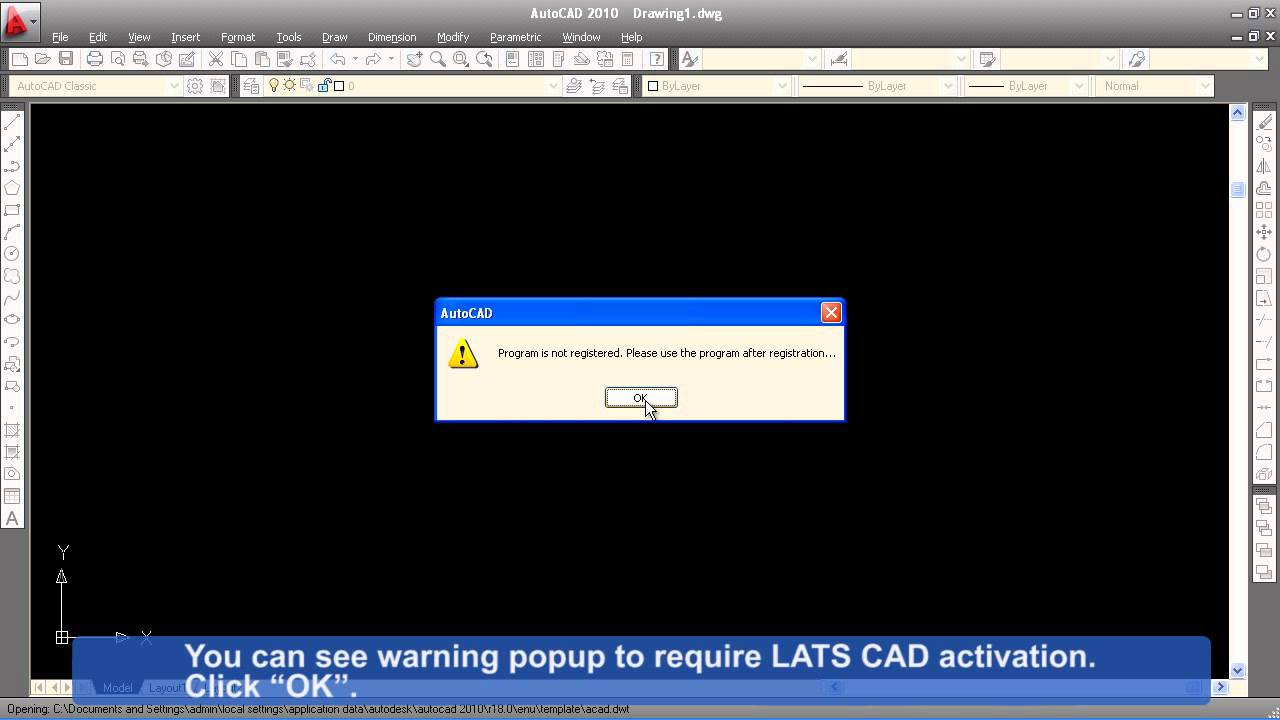Viewport: 1280px width, 720px height.
Task: Select the Line draw tool
Action: pyautogui.click(x=12, y=122)
